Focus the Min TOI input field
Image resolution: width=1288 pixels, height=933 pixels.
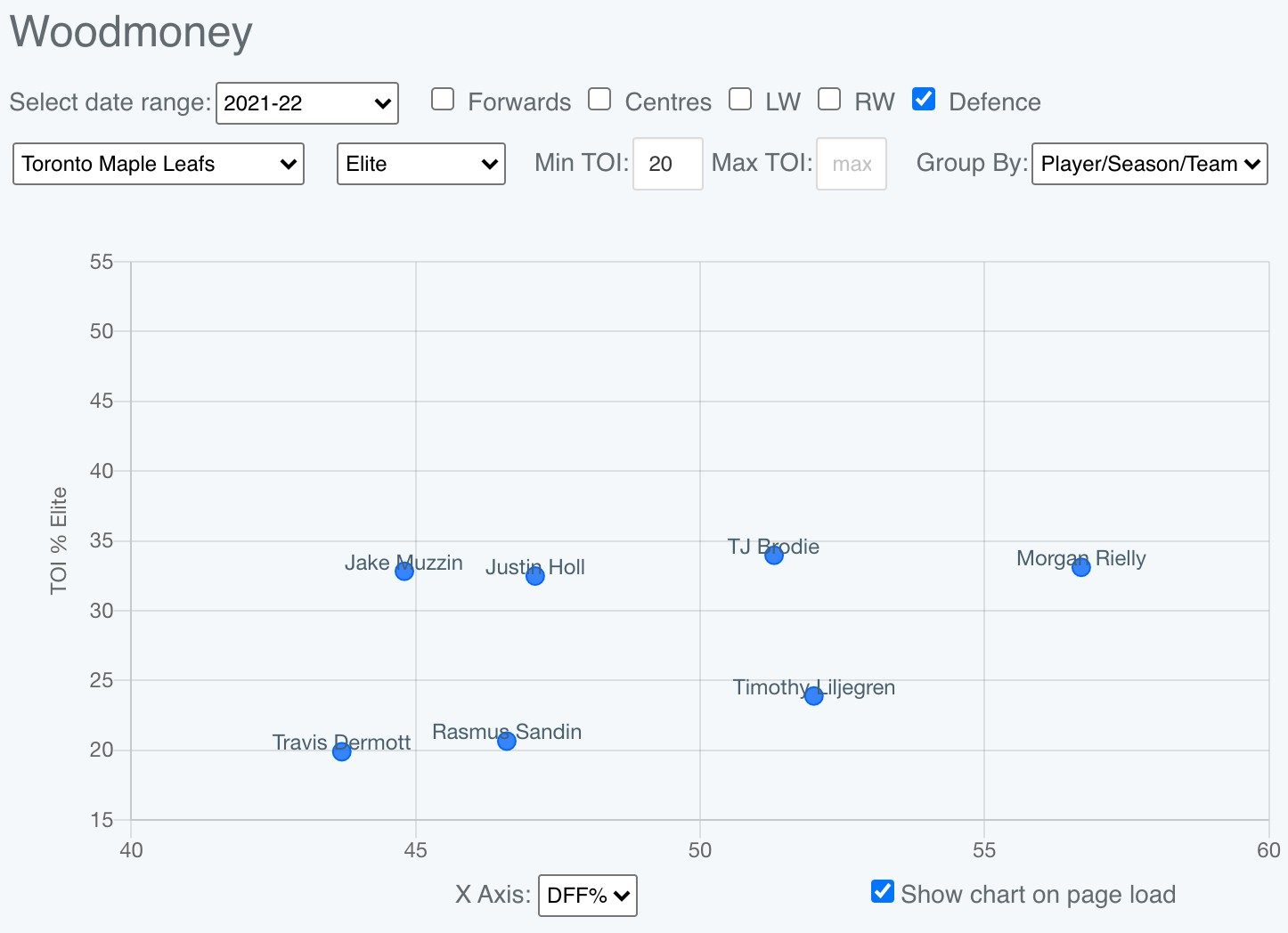668,164
